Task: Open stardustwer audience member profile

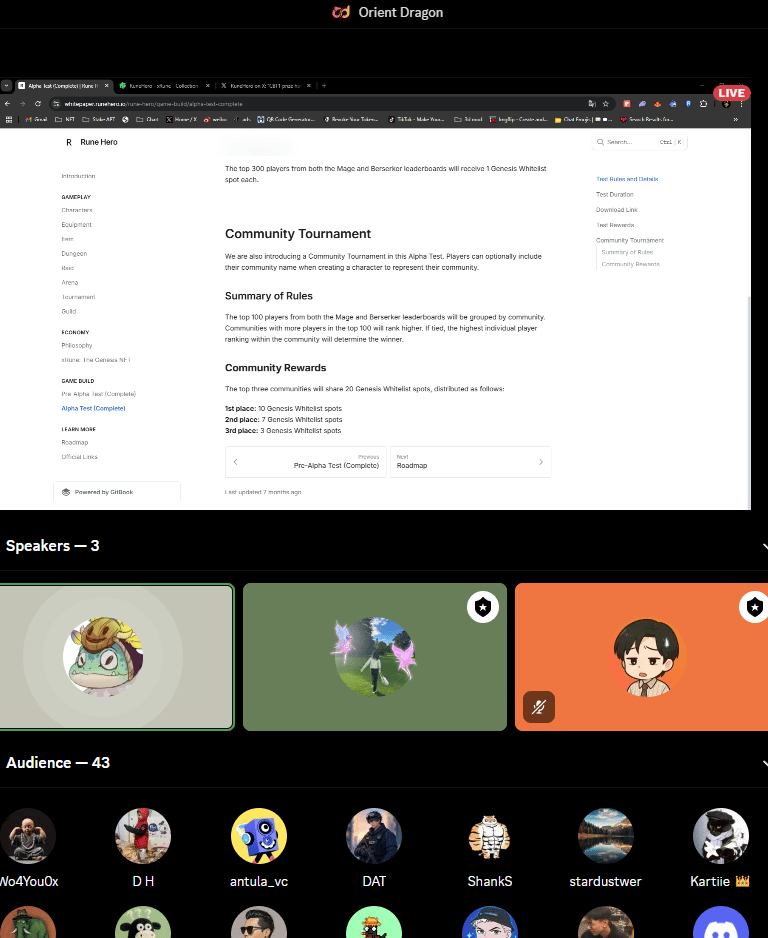Action: click(605, 848)
